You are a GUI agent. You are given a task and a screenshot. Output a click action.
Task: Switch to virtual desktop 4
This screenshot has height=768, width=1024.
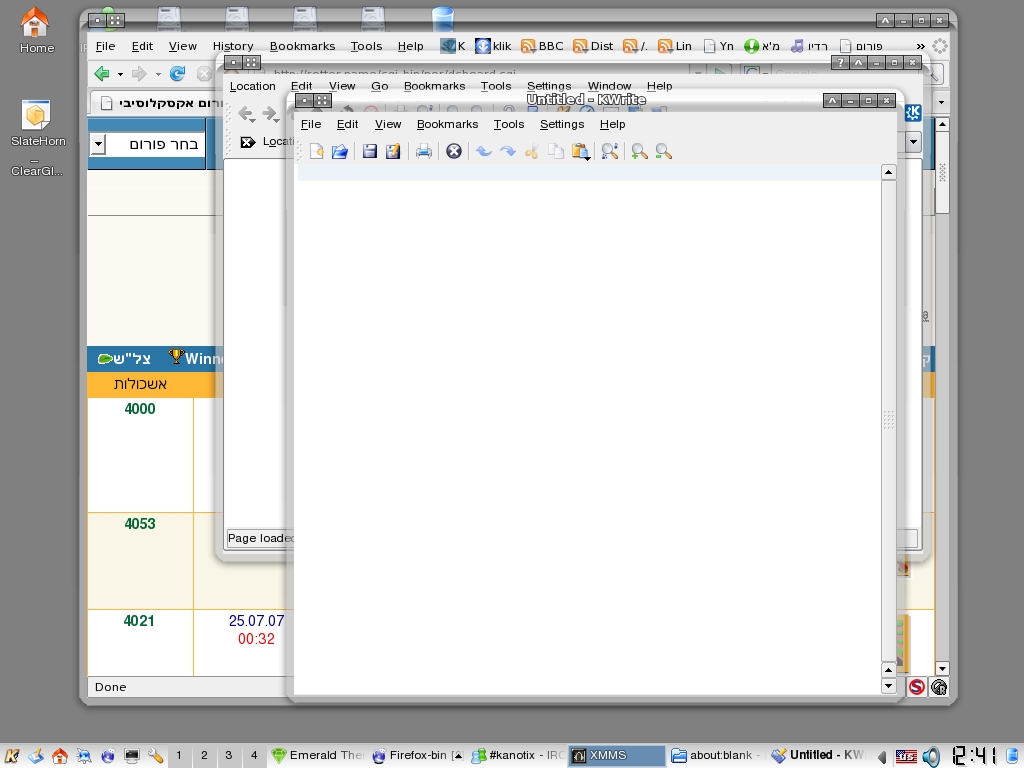(x=254, y=756)
